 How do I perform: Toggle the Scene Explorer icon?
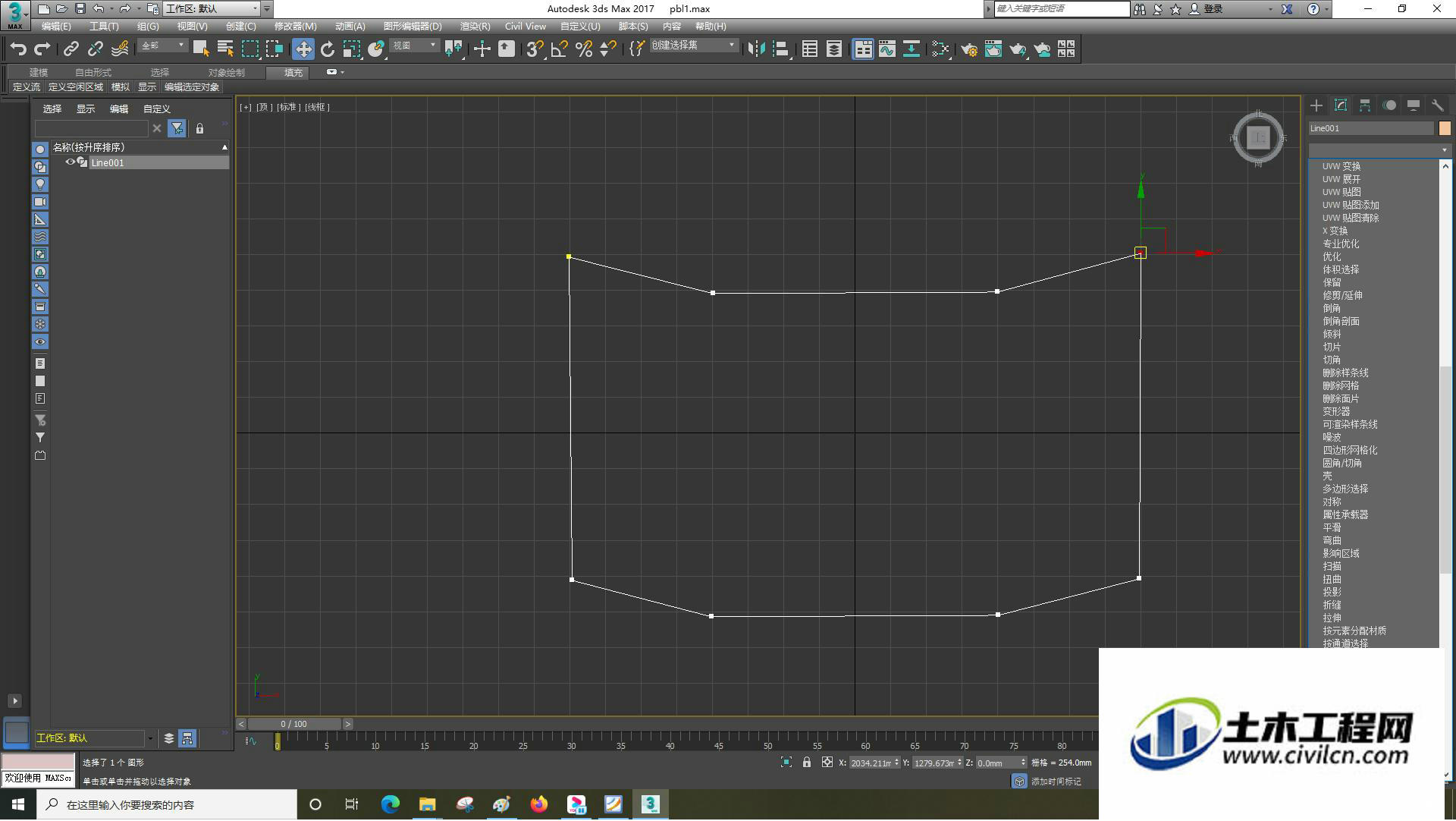tap(810, 49)
